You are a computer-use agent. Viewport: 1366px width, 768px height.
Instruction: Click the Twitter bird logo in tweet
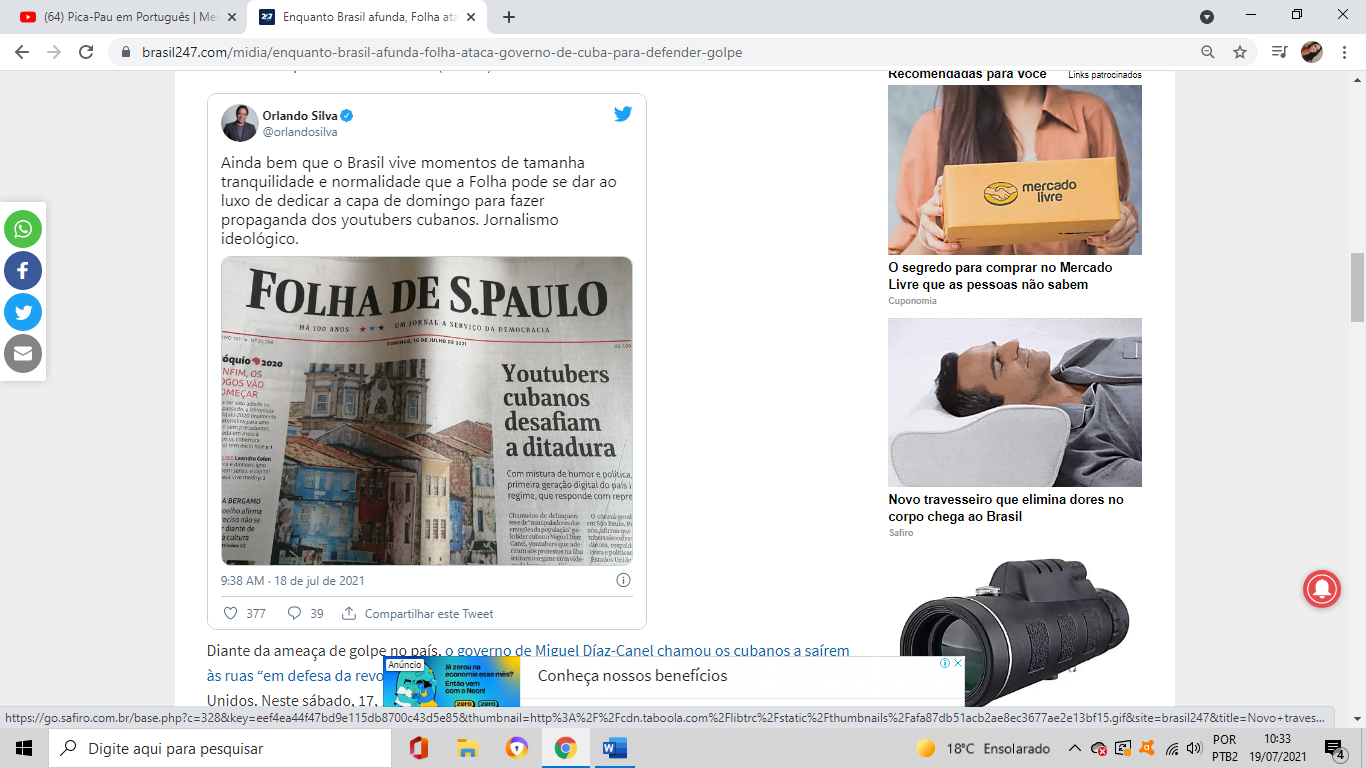point(623,114)
